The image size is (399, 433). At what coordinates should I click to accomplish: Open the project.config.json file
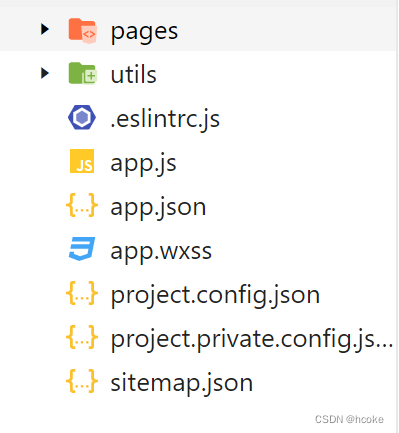coord(215,295)
